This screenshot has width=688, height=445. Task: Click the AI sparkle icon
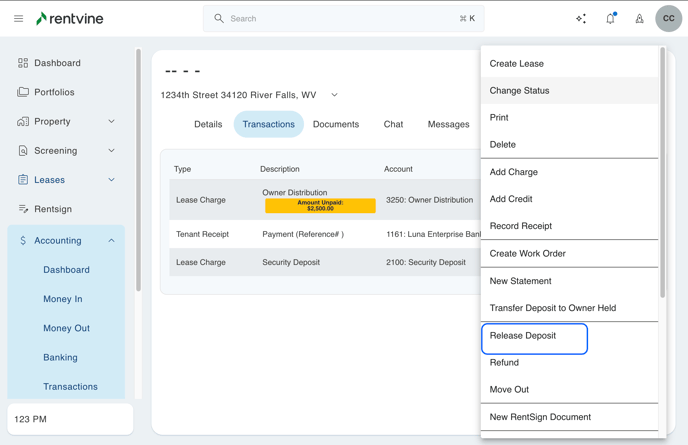[581, 19]
